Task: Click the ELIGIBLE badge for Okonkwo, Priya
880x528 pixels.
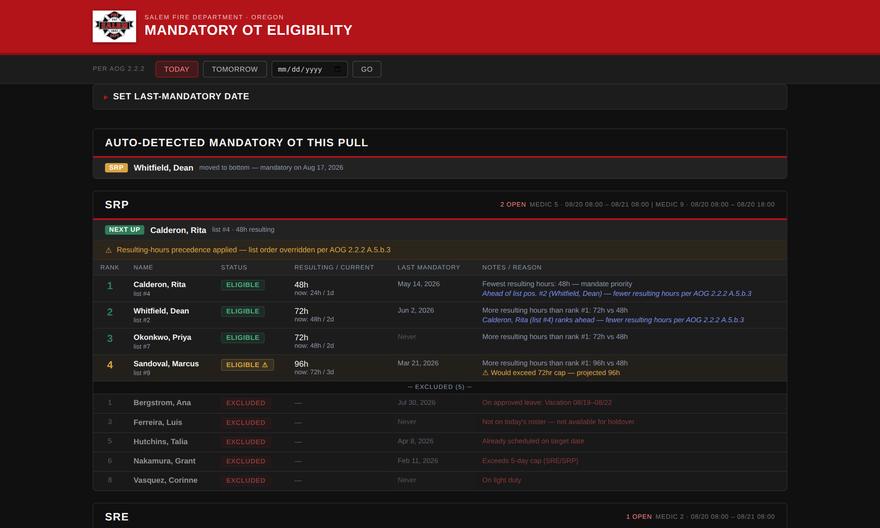Action: (x=242, y=338)
